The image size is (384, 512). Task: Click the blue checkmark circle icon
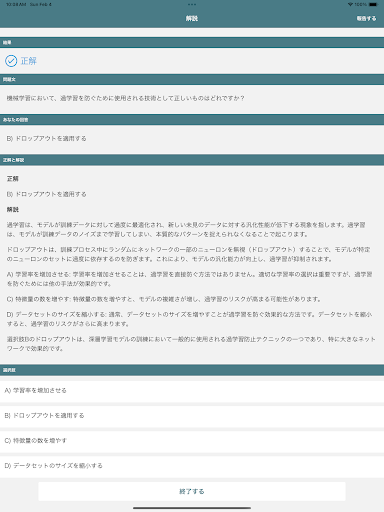(11, 61)
